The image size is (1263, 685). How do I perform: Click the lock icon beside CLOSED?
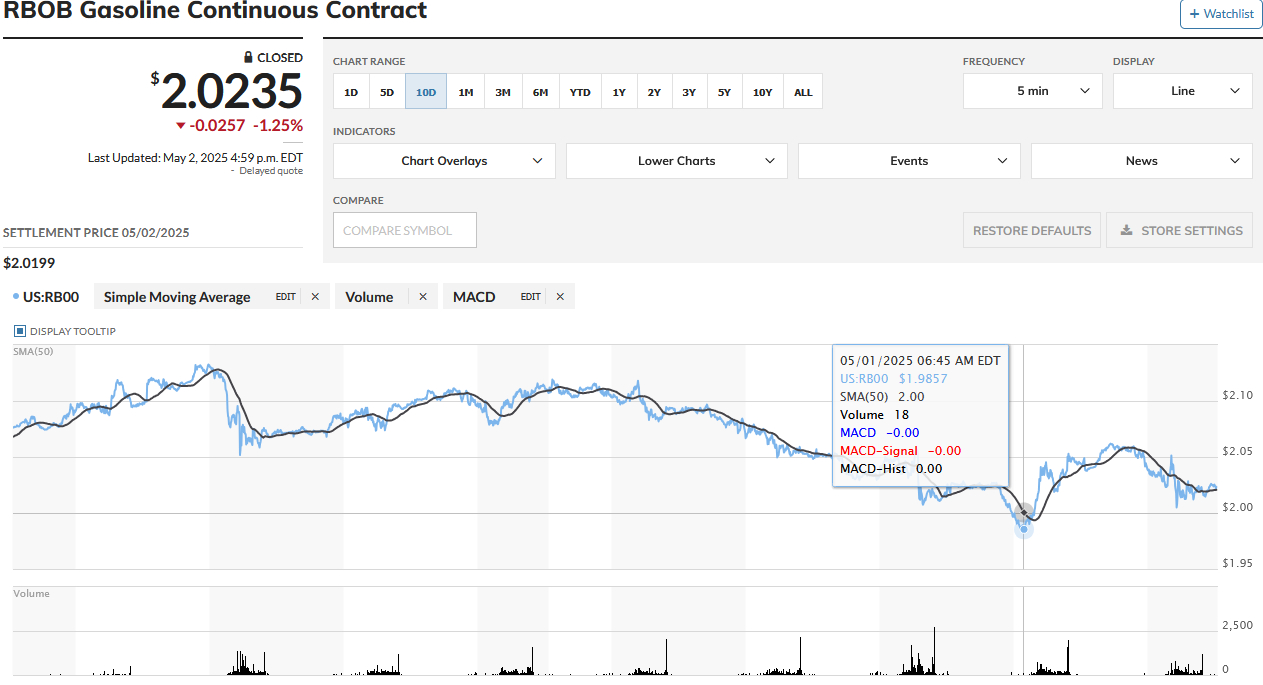249,58
